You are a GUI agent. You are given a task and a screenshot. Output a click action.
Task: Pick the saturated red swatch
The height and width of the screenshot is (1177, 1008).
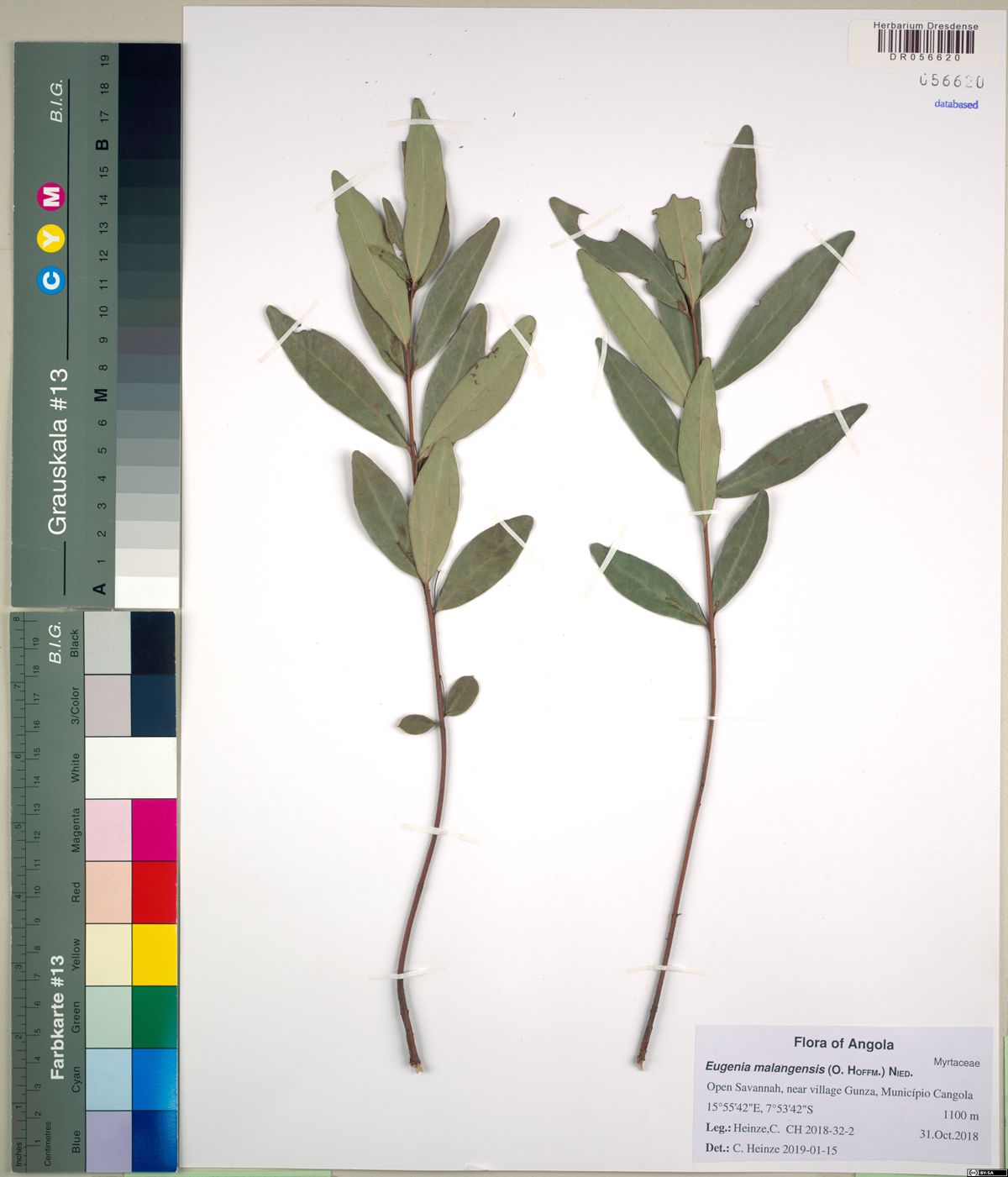(154, 891)
